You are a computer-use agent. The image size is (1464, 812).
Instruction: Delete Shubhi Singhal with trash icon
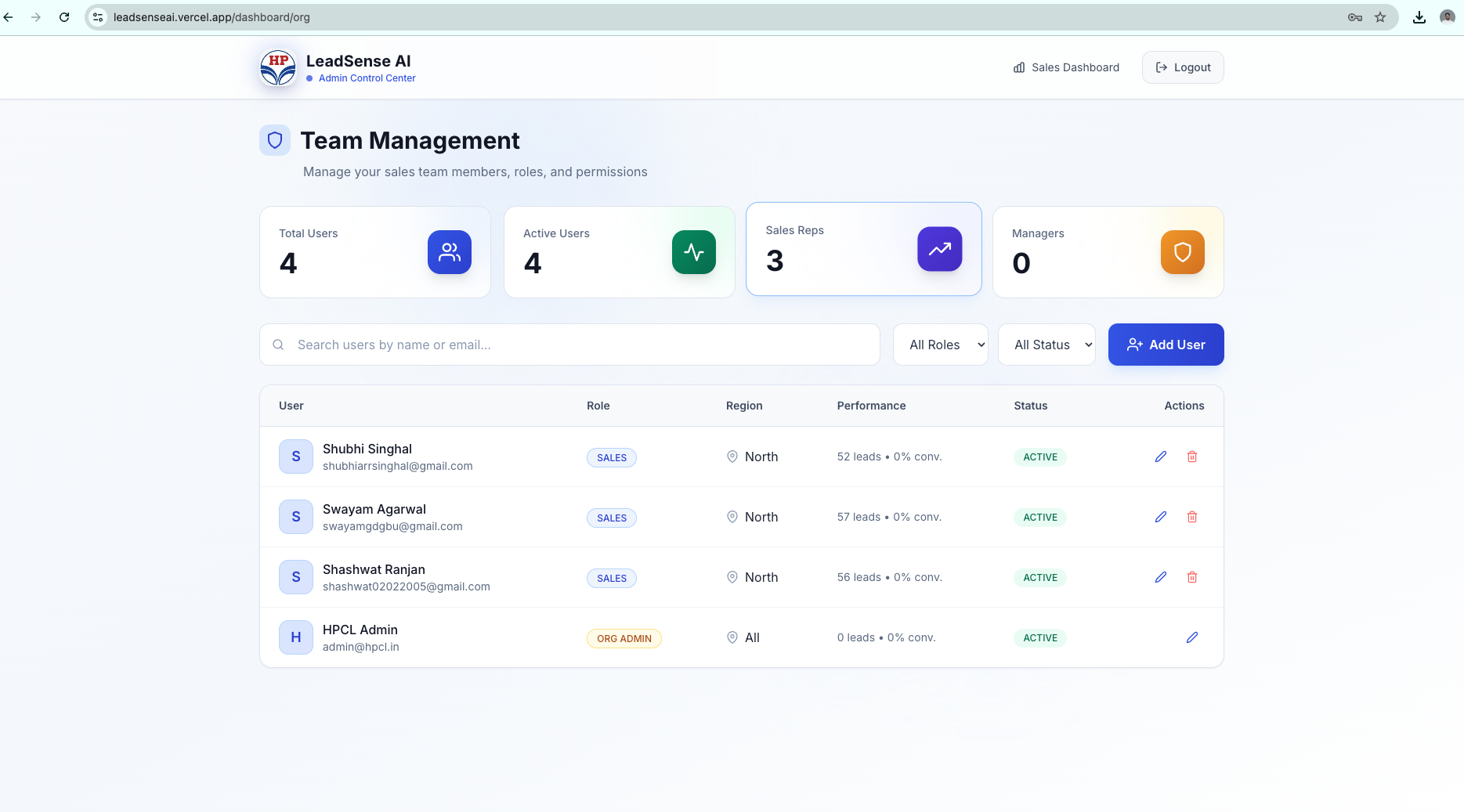pyautogui.click(x=1192, y=457)
